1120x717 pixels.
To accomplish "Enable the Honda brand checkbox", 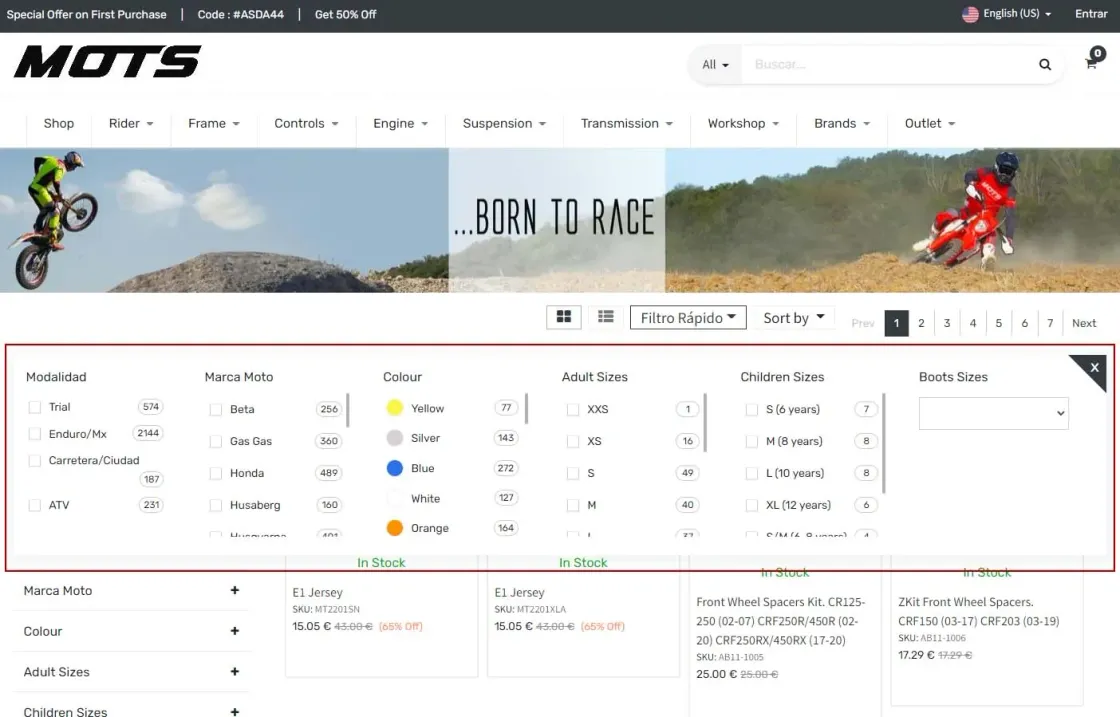I will pos(216,473).
